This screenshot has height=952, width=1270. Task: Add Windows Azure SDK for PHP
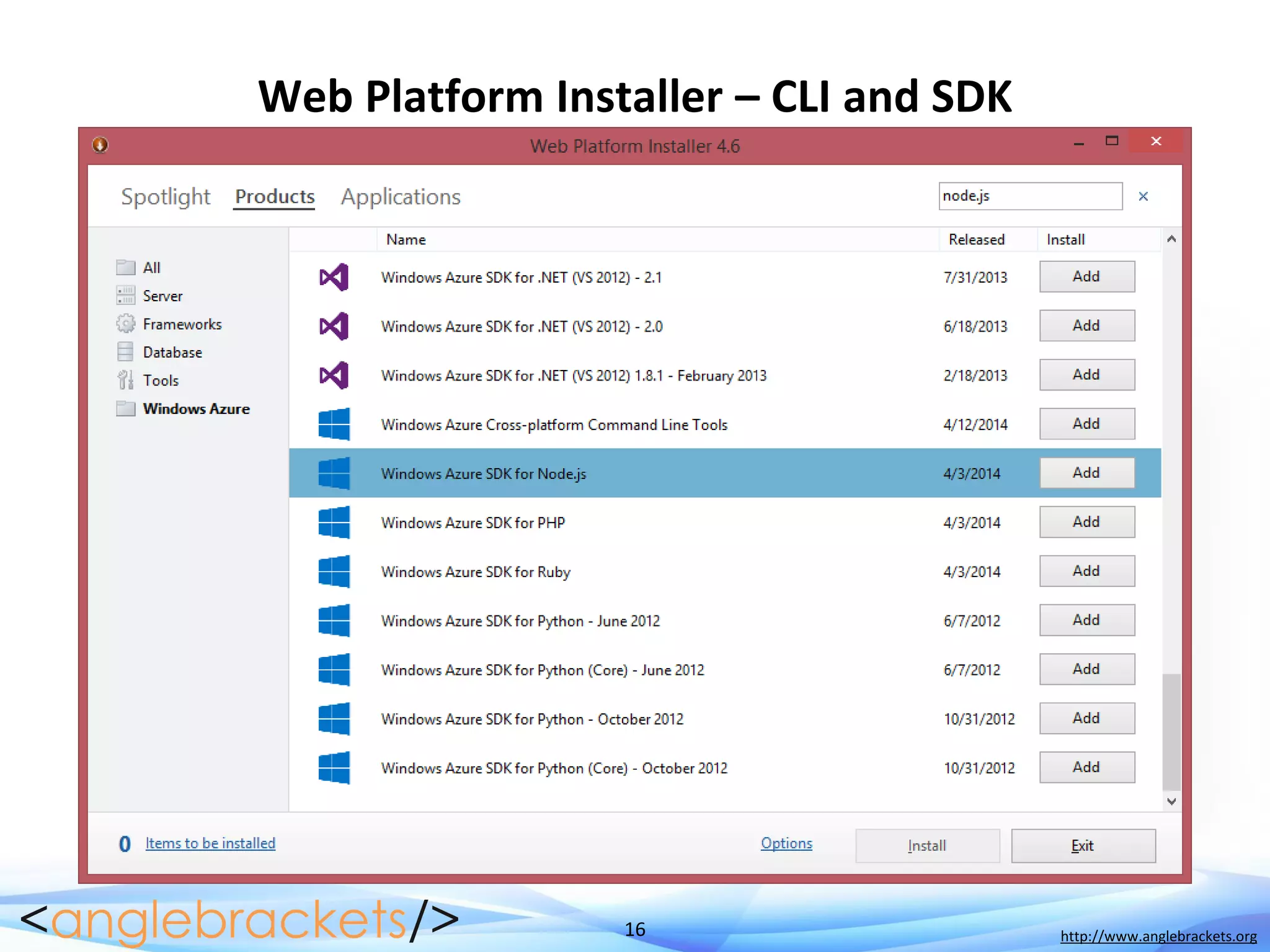tap(1087, 522)
